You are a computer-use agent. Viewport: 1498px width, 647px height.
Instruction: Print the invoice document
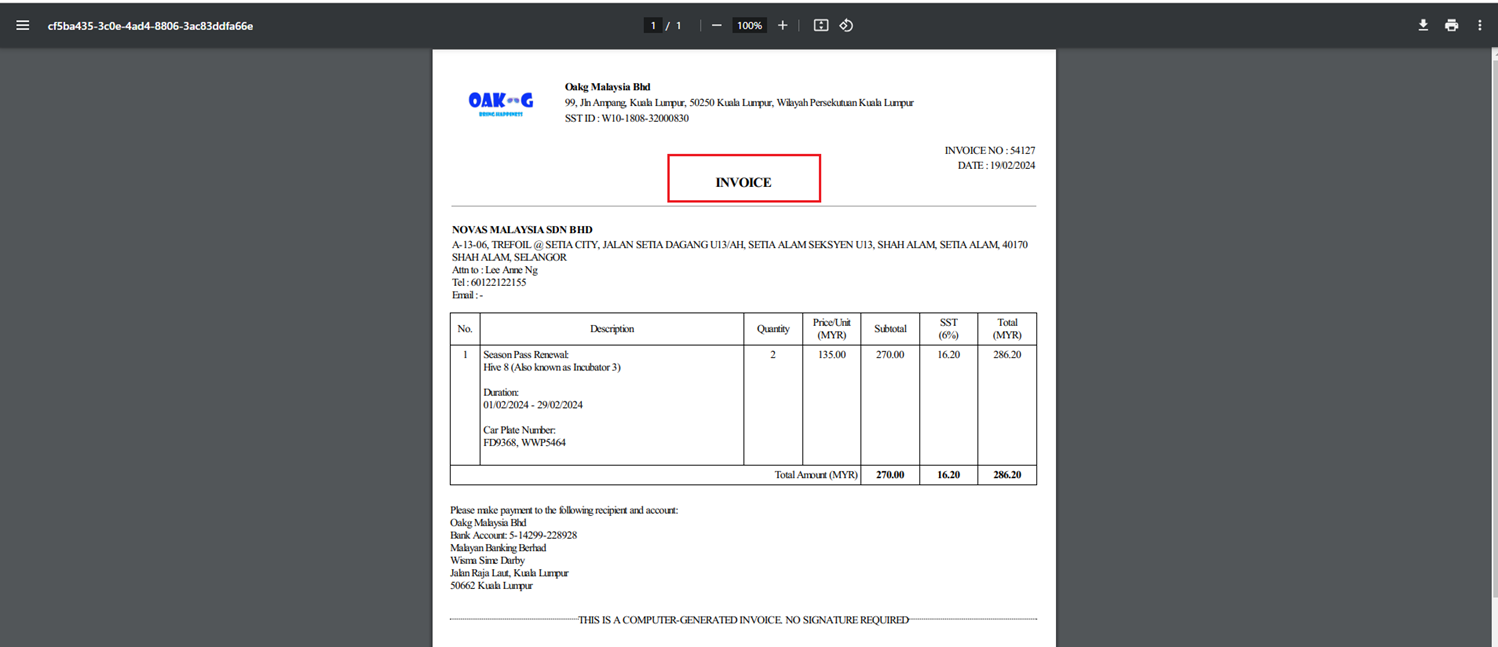[x=1451, y=25]
